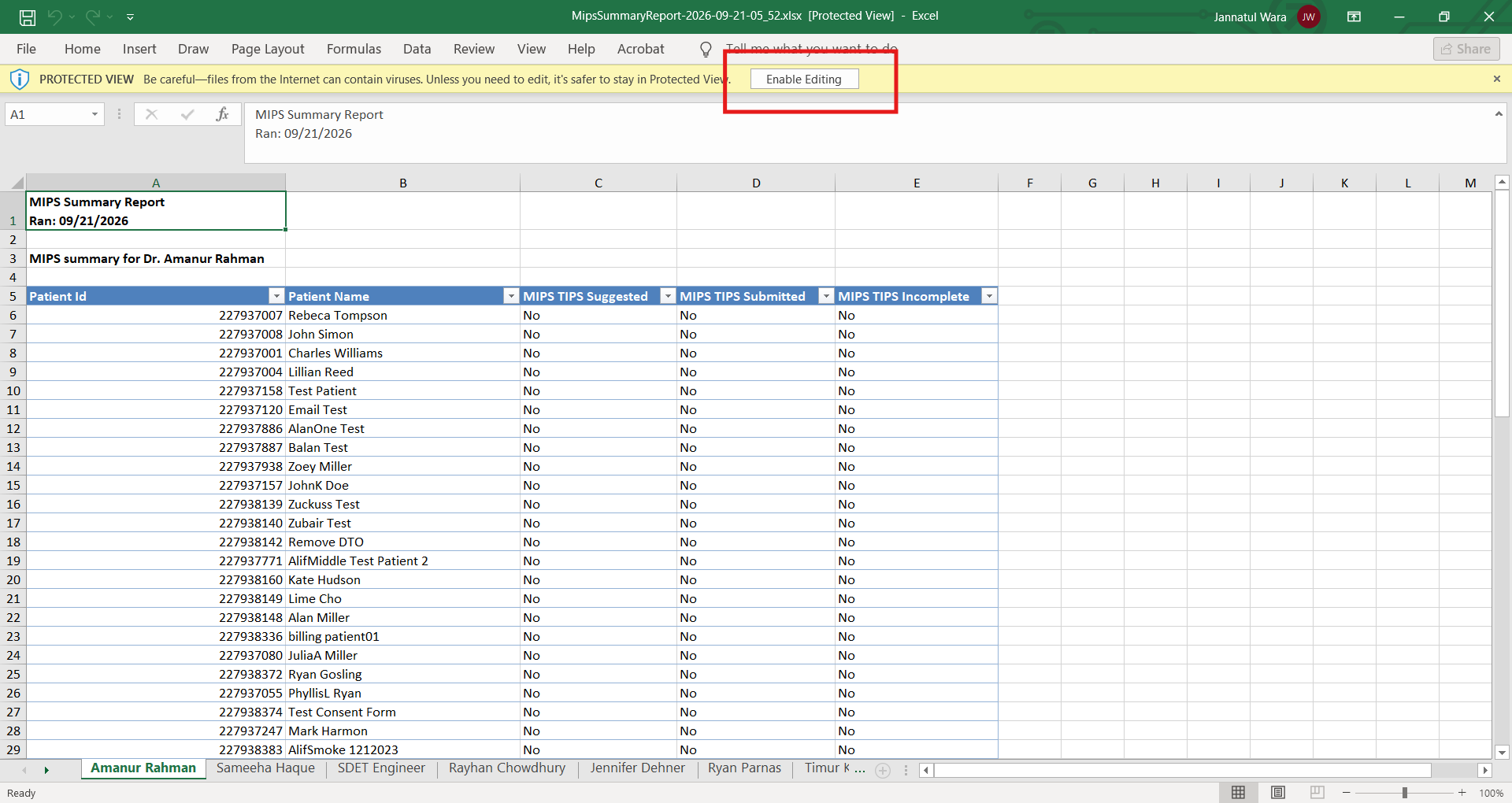Click the New Sheet plus icon

click(883, 771)
